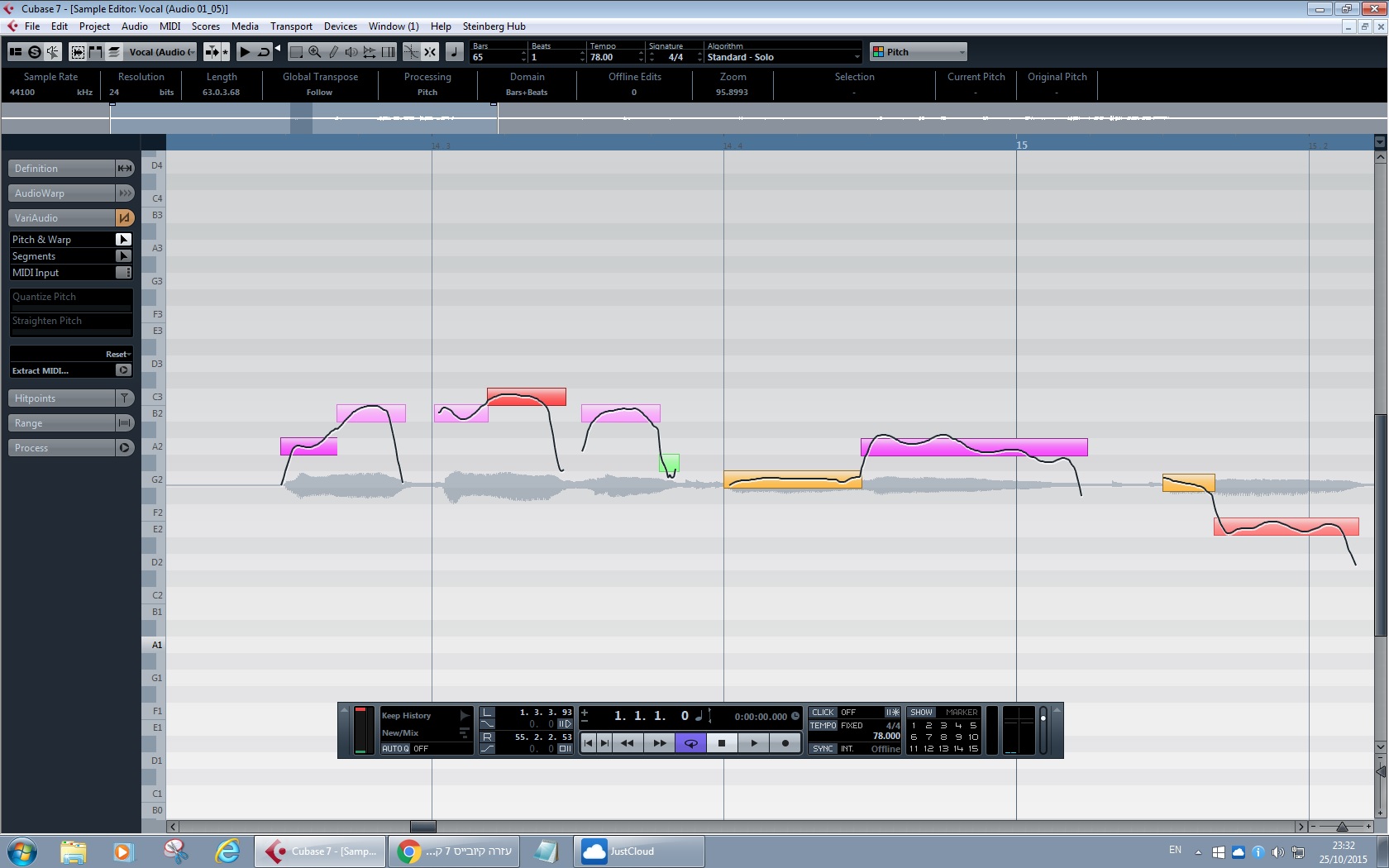Click the Range tab icon
The width and height of the screenshot is (1389, 868).
click(125, 423)
